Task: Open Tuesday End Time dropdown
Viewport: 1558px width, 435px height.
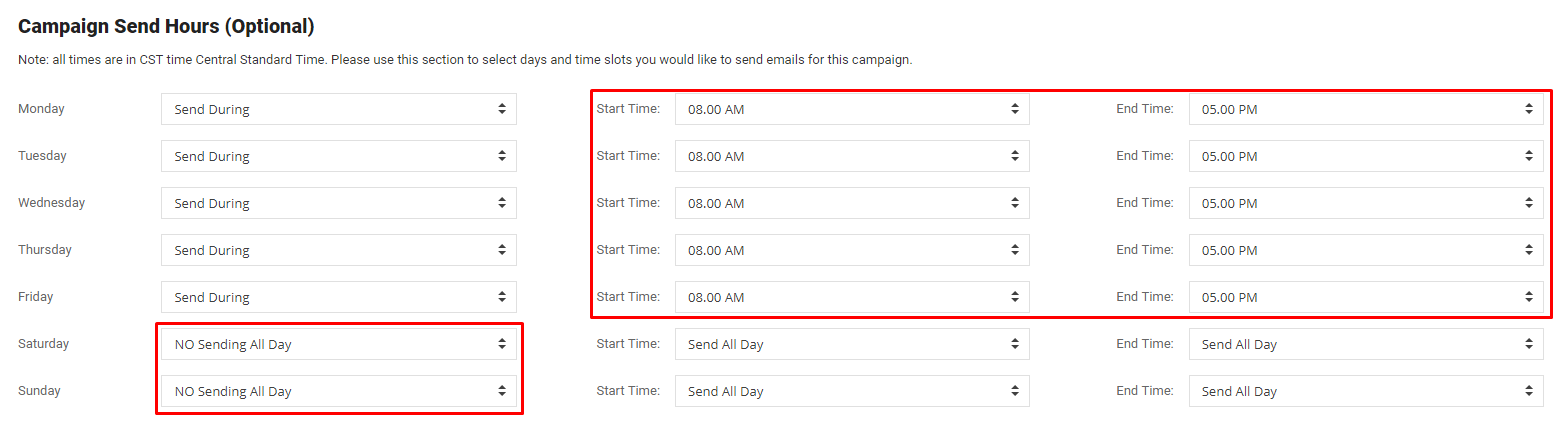Action: coord(1366,156)
